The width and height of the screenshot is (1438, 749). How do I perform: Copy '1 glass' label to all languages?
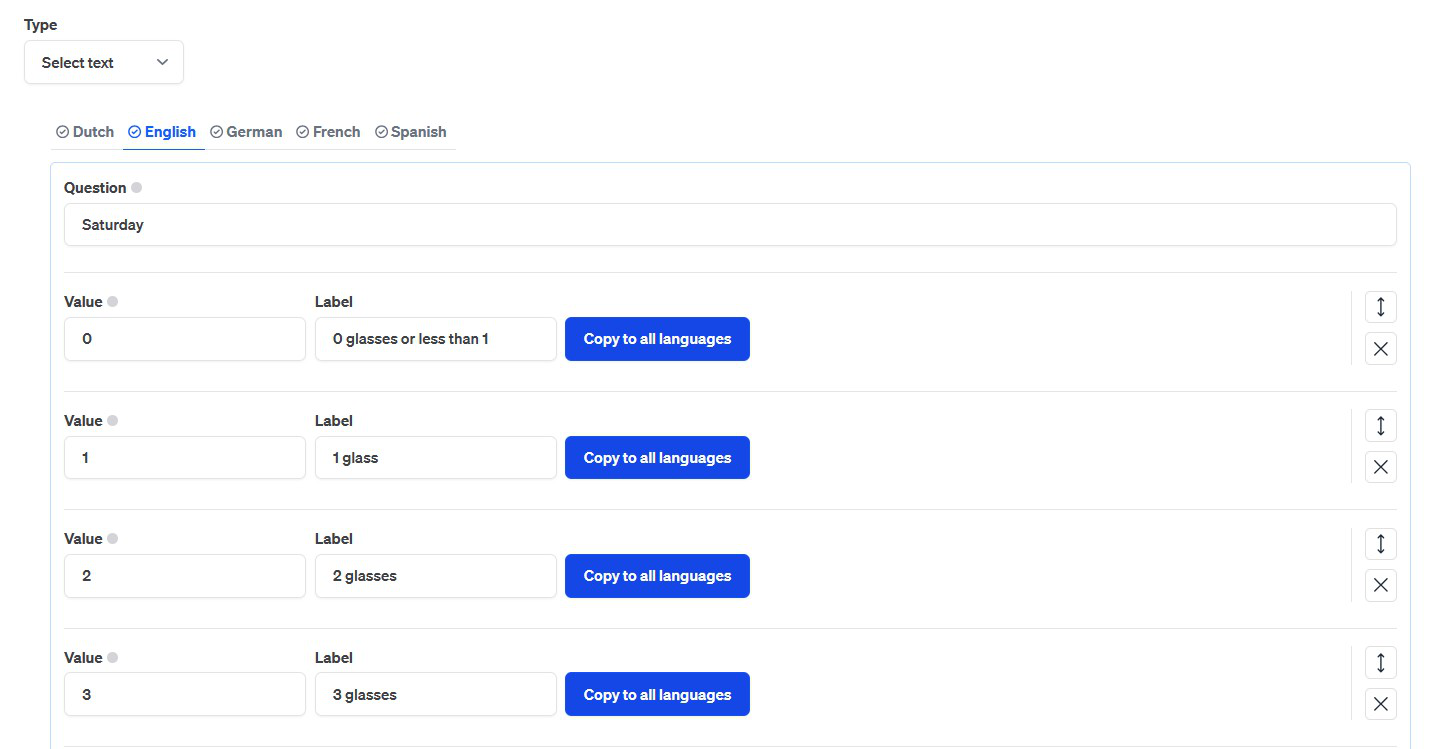point(657,458)
